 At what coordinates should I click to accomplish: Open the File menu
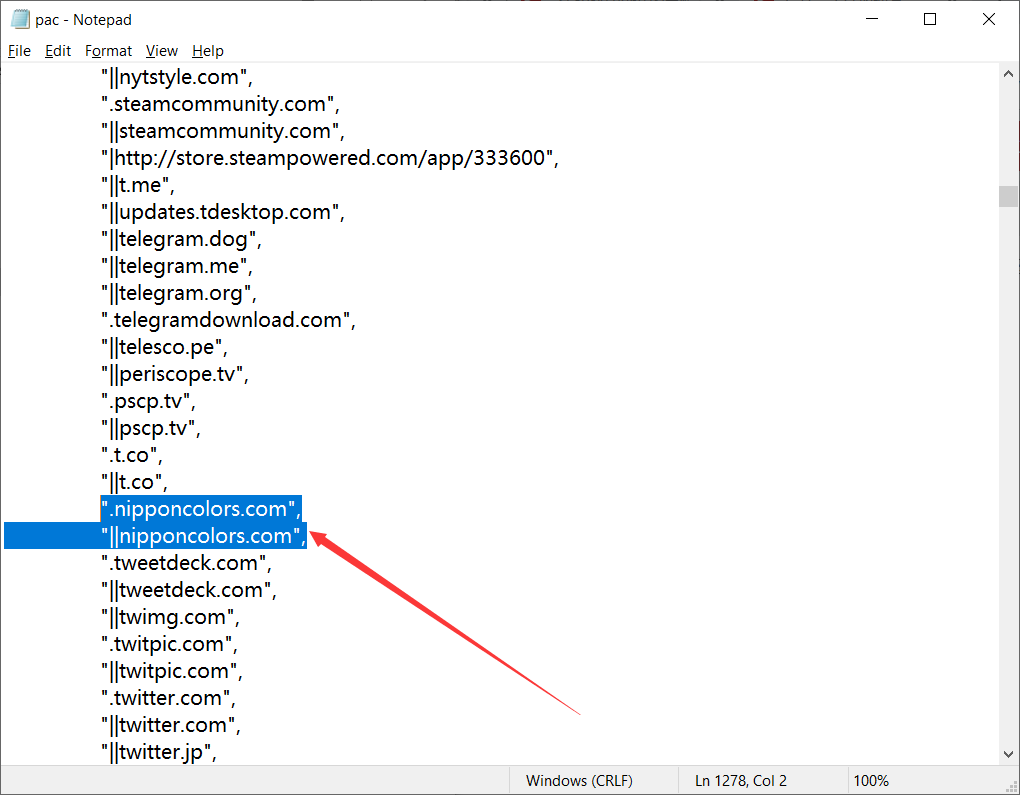coord(19,51)
